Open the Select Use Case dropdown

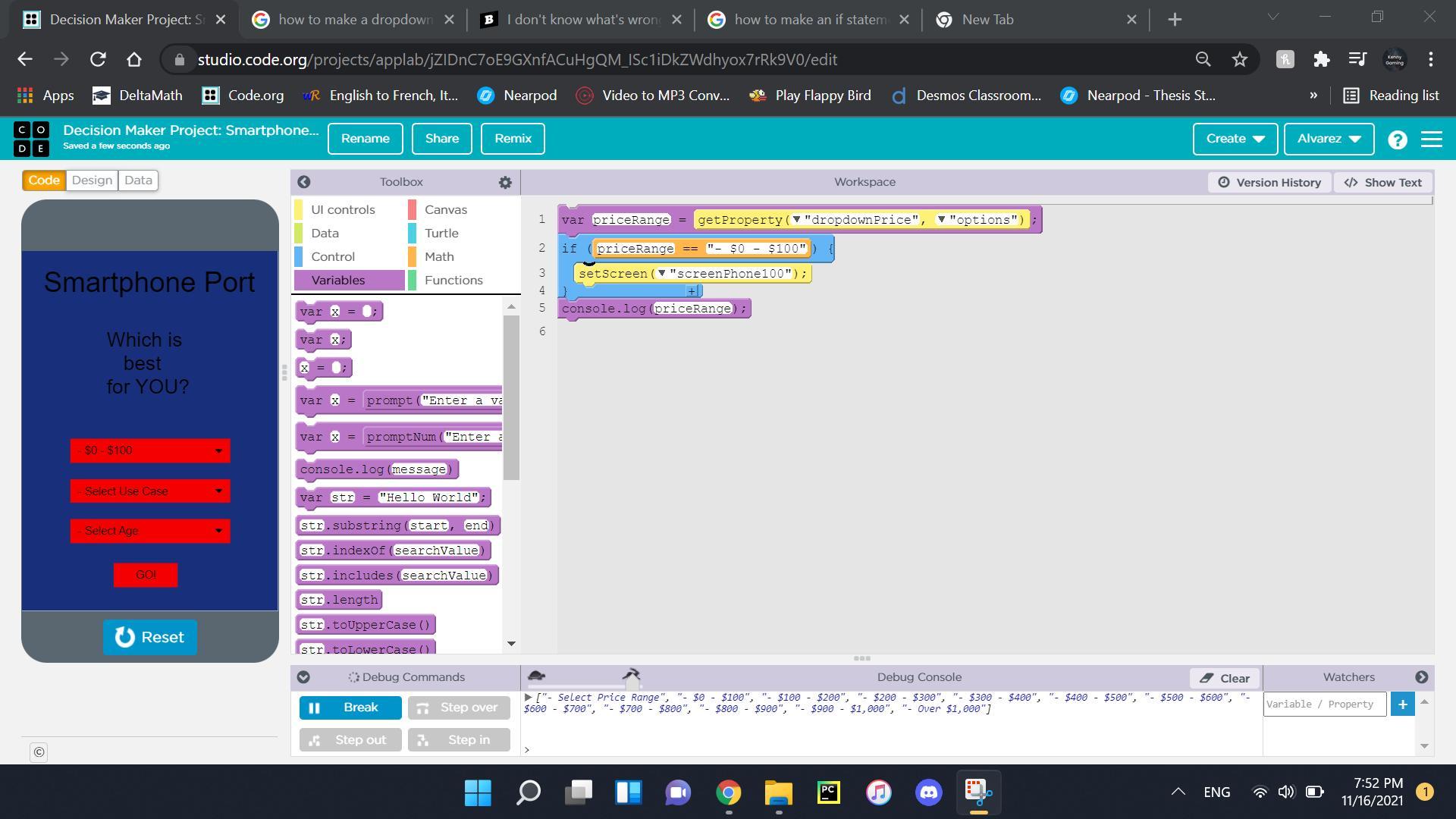[x=150, y=491]
